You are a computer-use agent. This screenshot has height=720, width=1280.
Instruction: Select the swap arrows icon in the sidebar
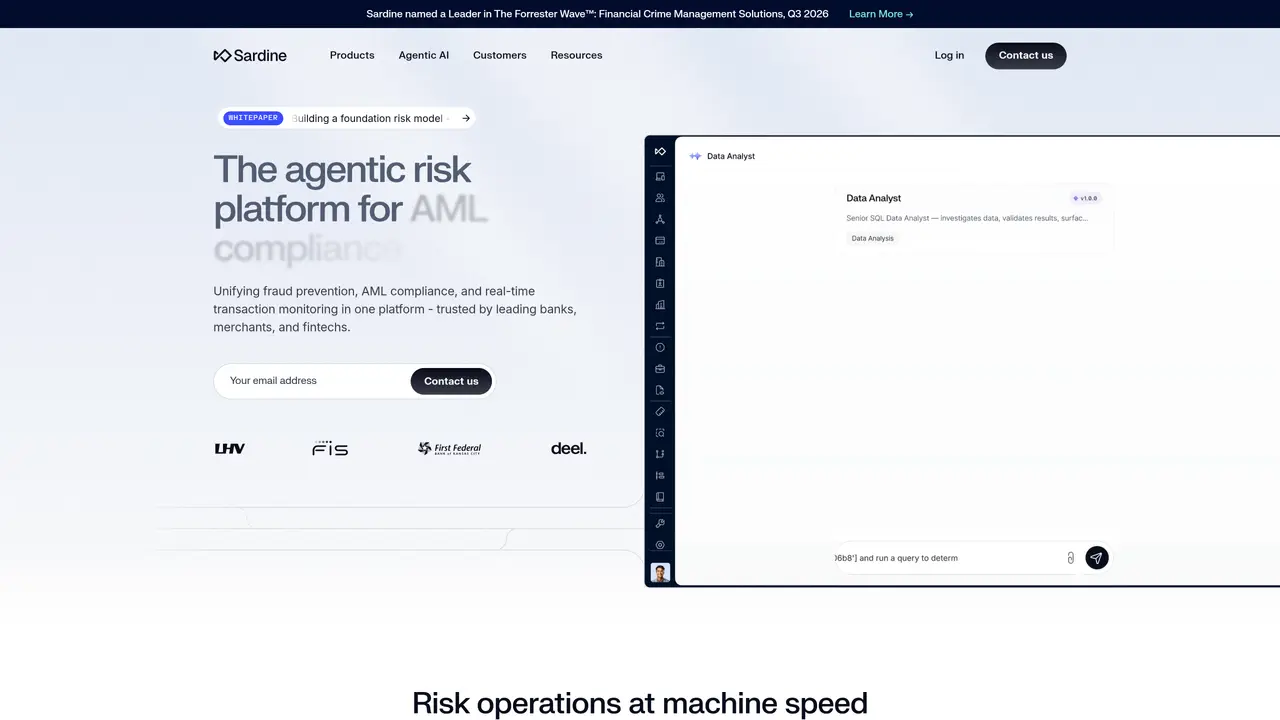click(x=660, y=326)
